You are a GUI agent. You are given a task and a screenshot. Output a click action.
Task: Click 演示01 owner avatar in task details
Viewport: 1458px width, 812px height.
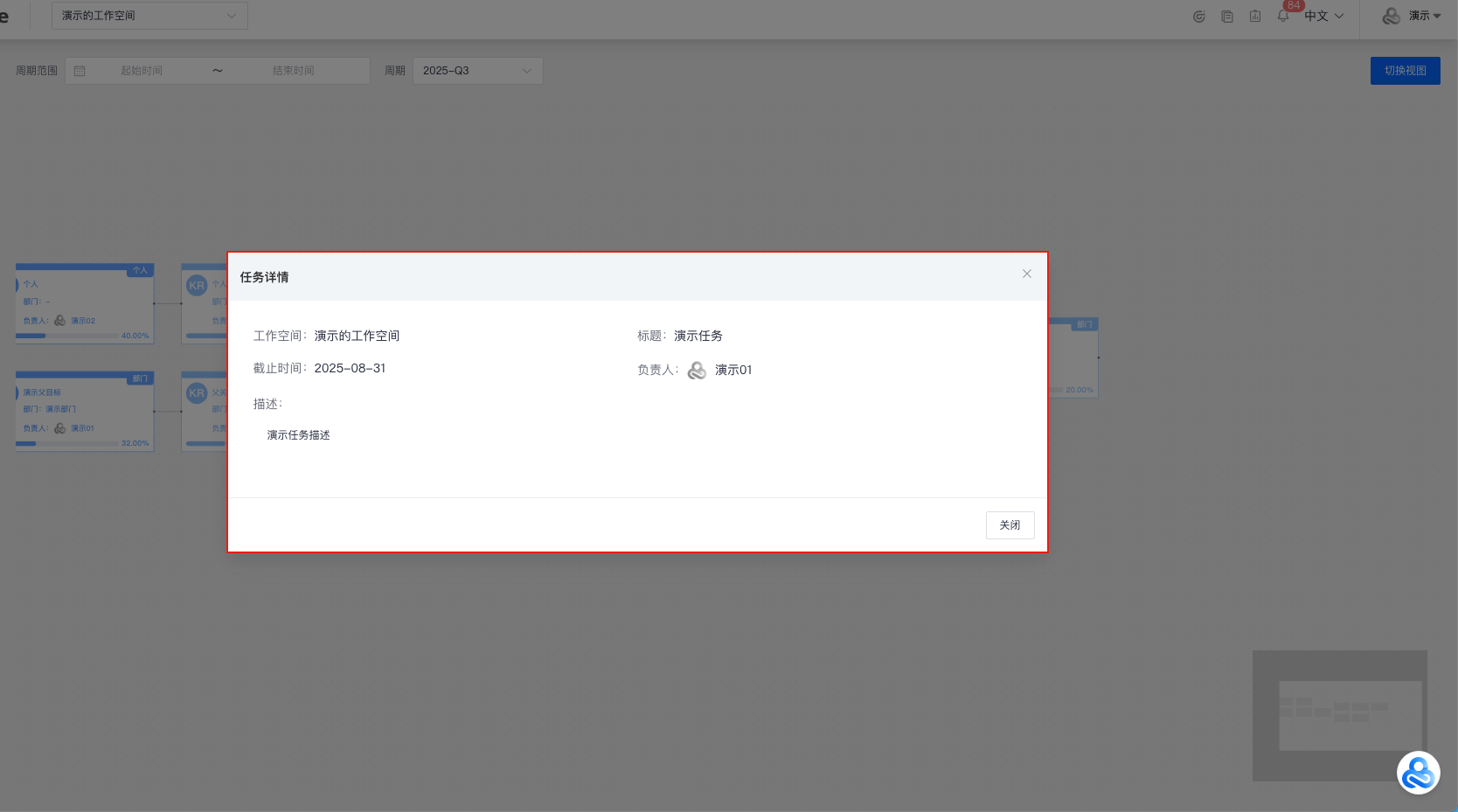(x=697, y=371)
